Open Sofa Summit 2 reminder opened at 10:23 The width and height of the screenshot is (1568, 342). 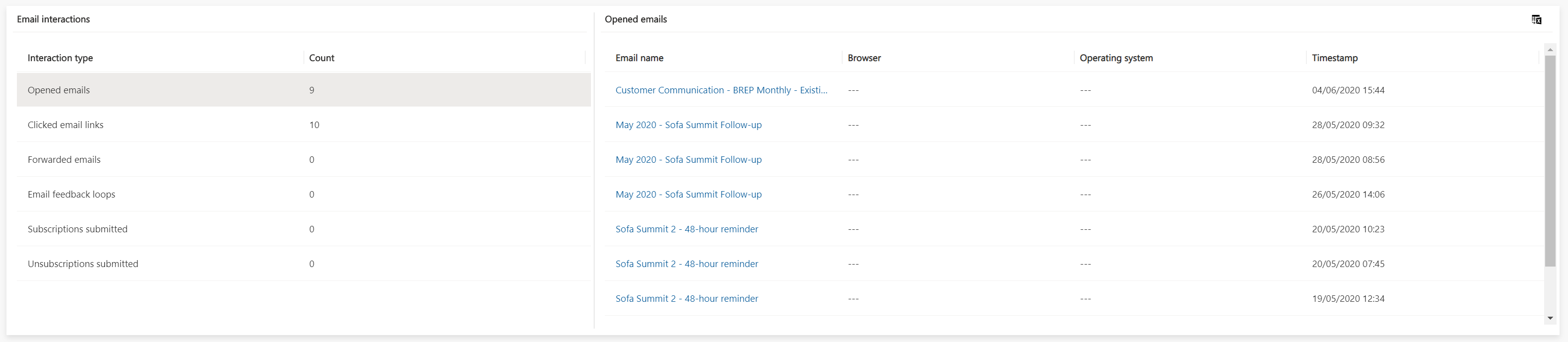(x=687, y=229)
